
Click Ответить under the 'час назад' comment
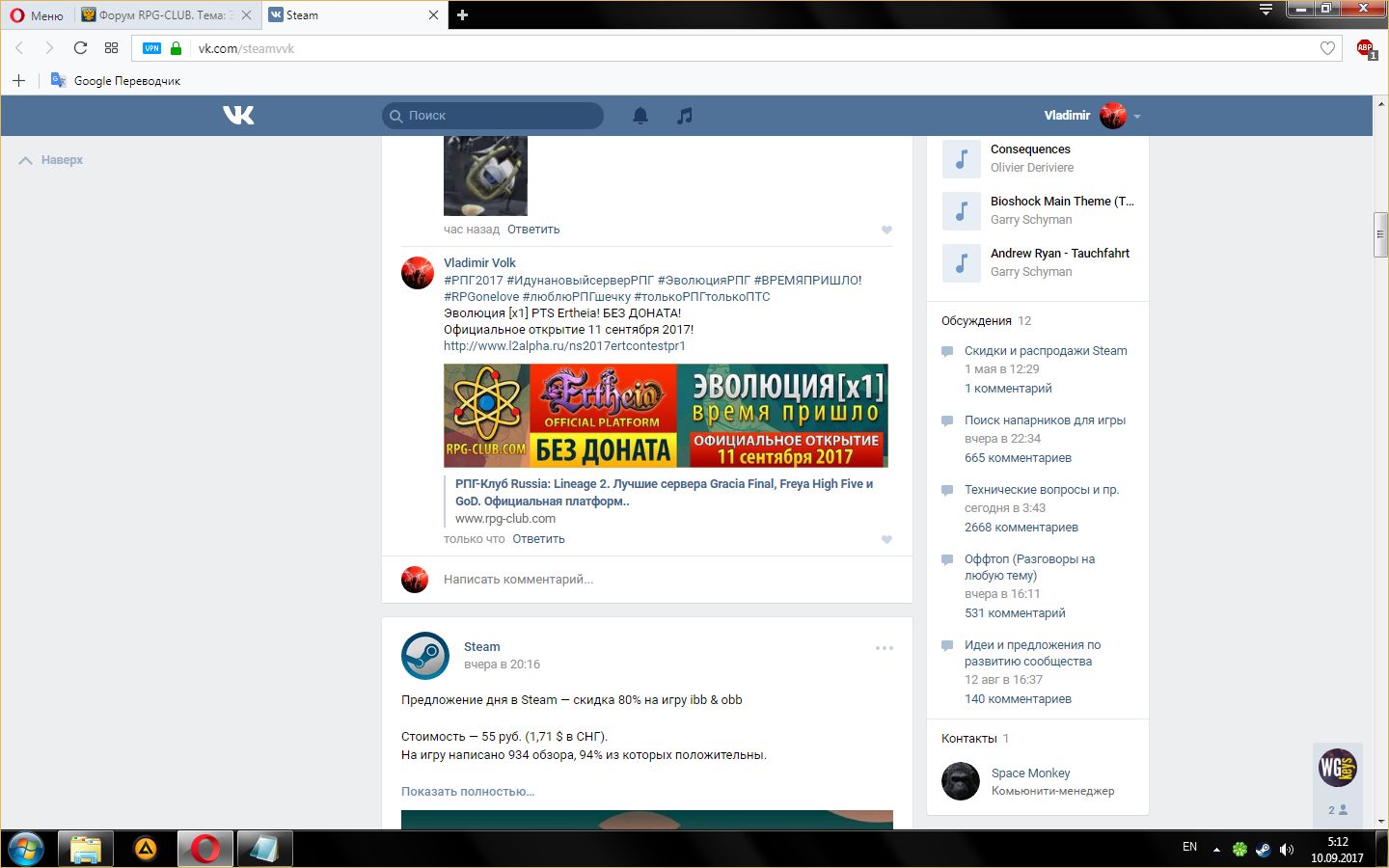[x=533, y=230]
